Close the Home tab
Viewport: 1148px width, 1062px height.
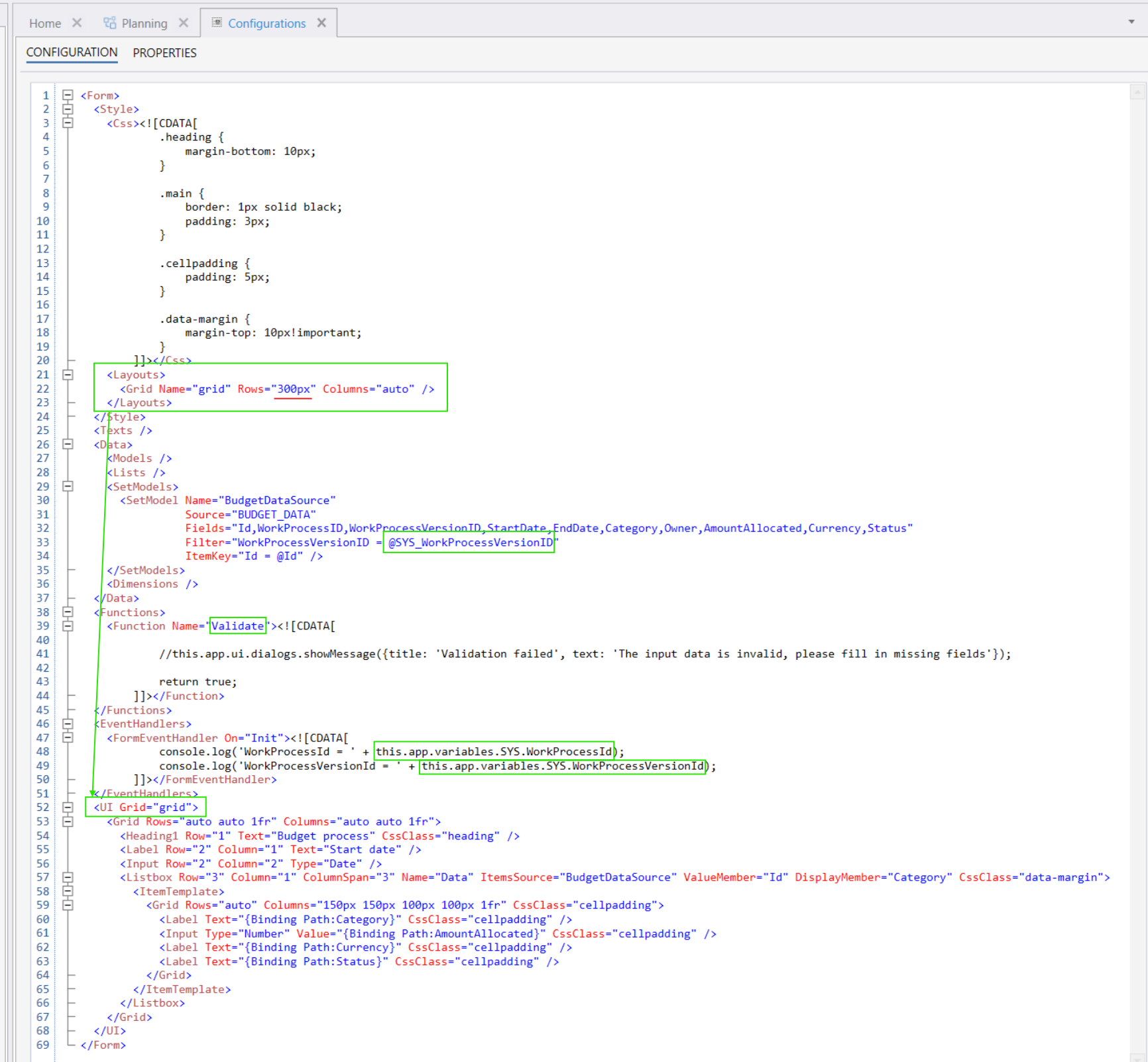(77, 23)
